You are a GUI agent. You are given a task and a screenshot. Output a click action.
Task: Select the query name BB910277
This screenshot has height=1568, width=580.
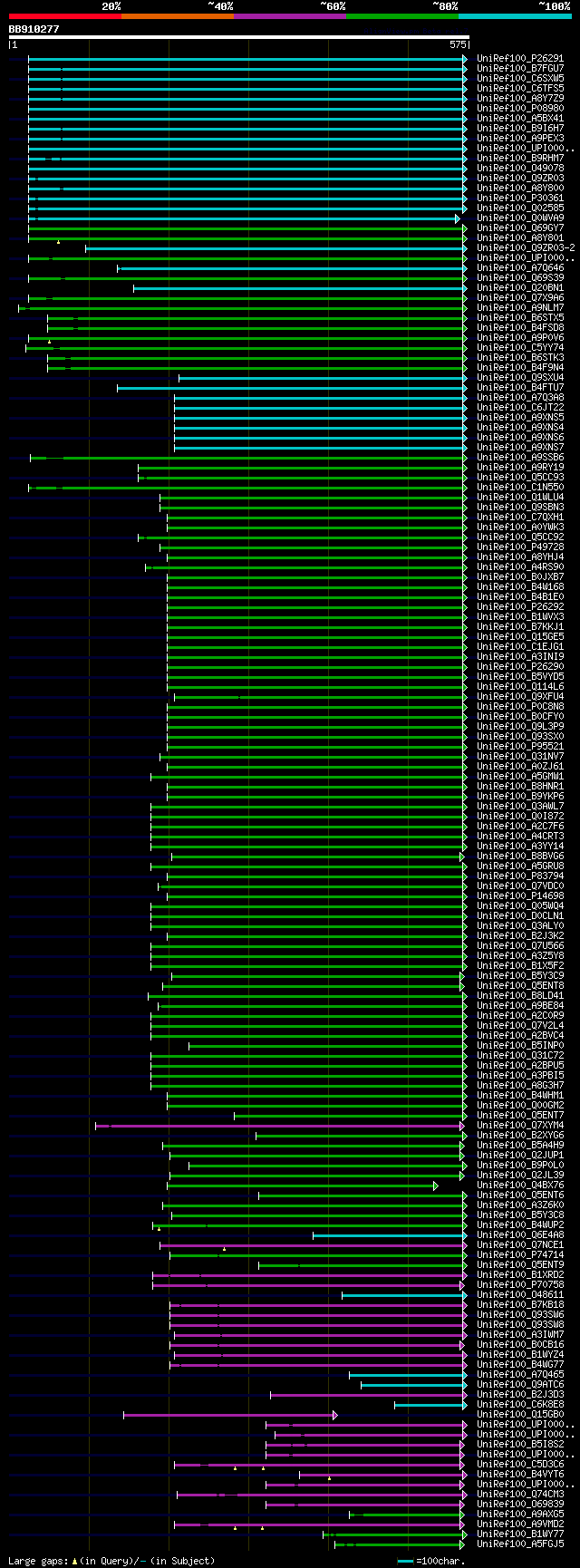(34, 29)
